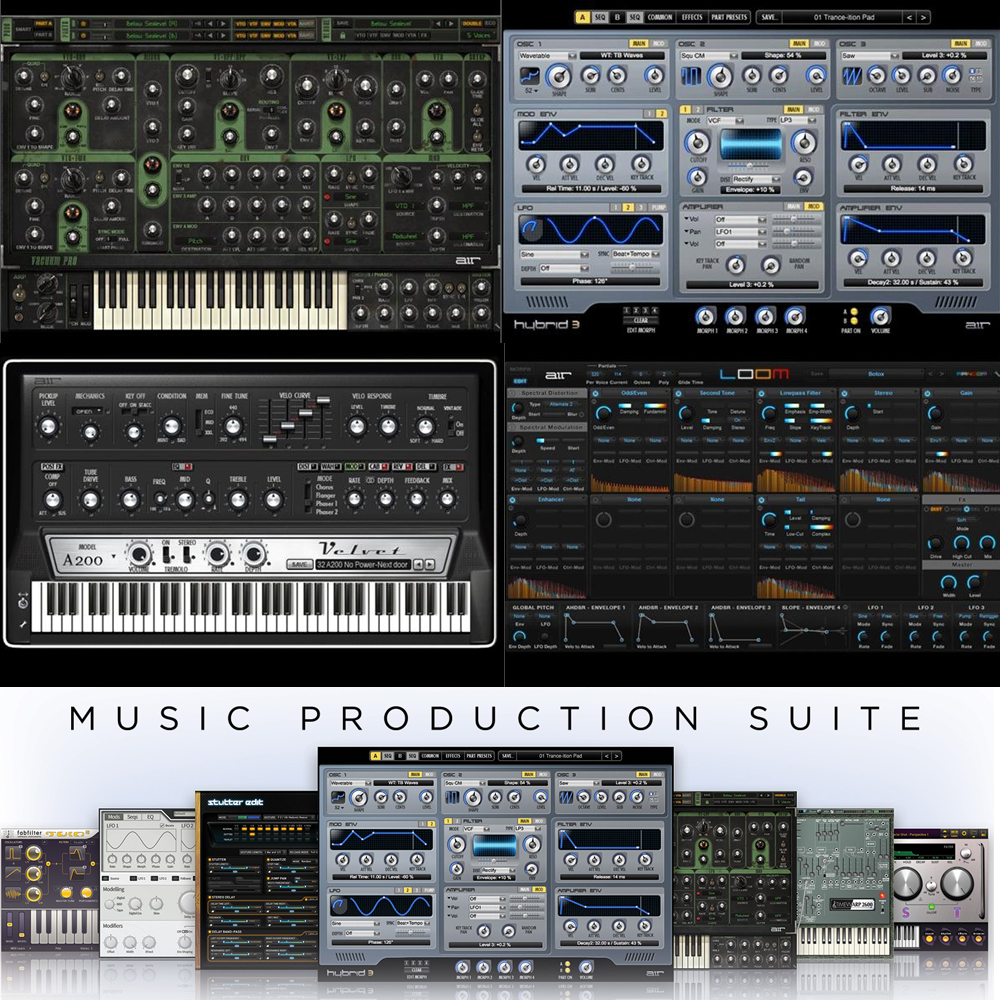Select LFO tab 3 in Hybrid 3
This screenshot has width=1000, height=1000.
point(641,207)
